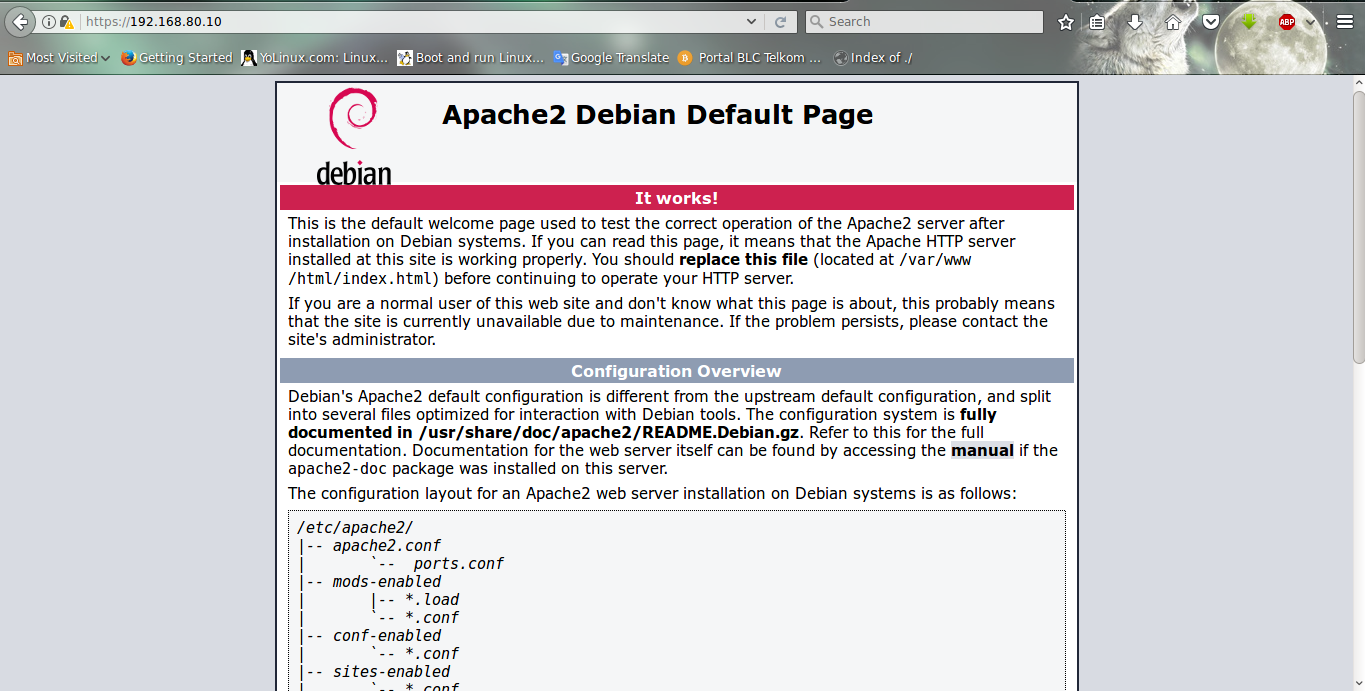Go to the Home page icon
The image size is (1365, 691).
[1173, 21]
